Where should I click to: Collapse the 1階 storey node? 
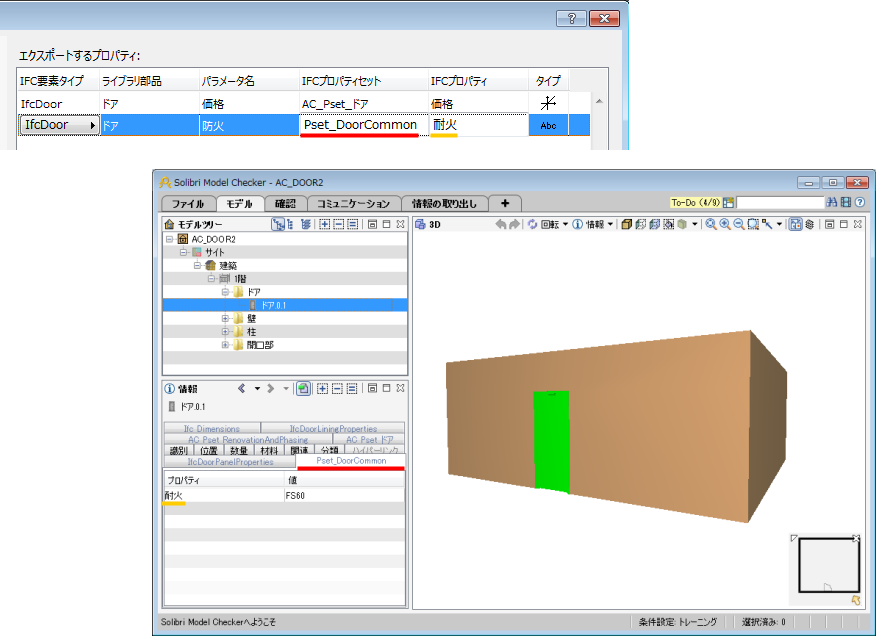[211, 278]
